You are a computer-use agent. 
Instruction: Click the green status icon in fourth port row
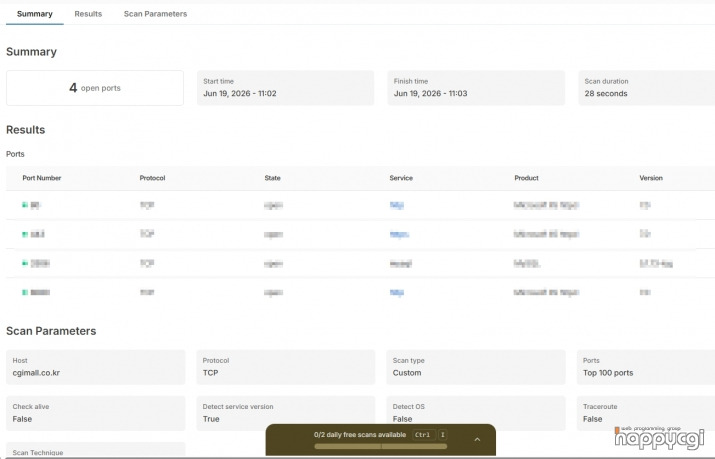pyautogui.click(x=25, y=292)
